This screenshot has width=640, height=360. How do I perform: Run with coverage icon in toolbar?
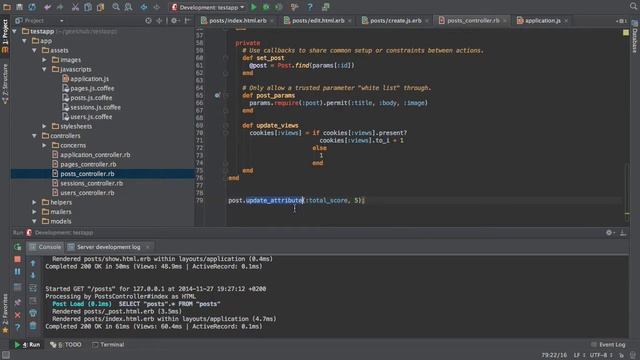click(x=279, y=7)
